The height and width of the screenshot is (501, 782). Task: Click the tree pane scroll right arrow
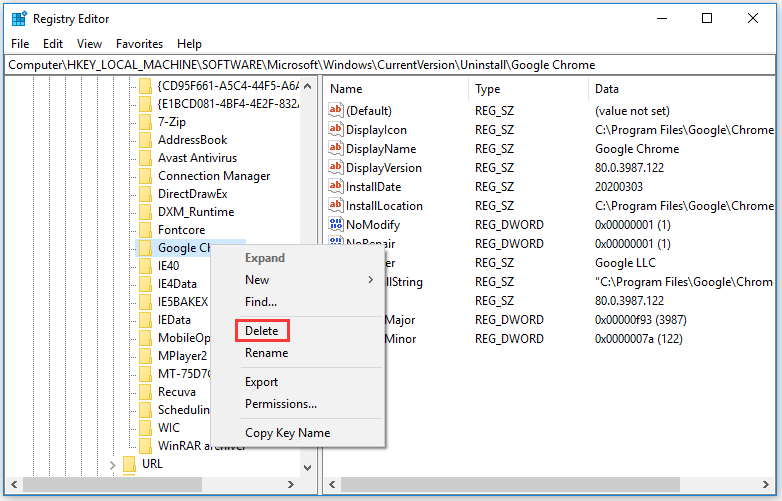[291, 485]
